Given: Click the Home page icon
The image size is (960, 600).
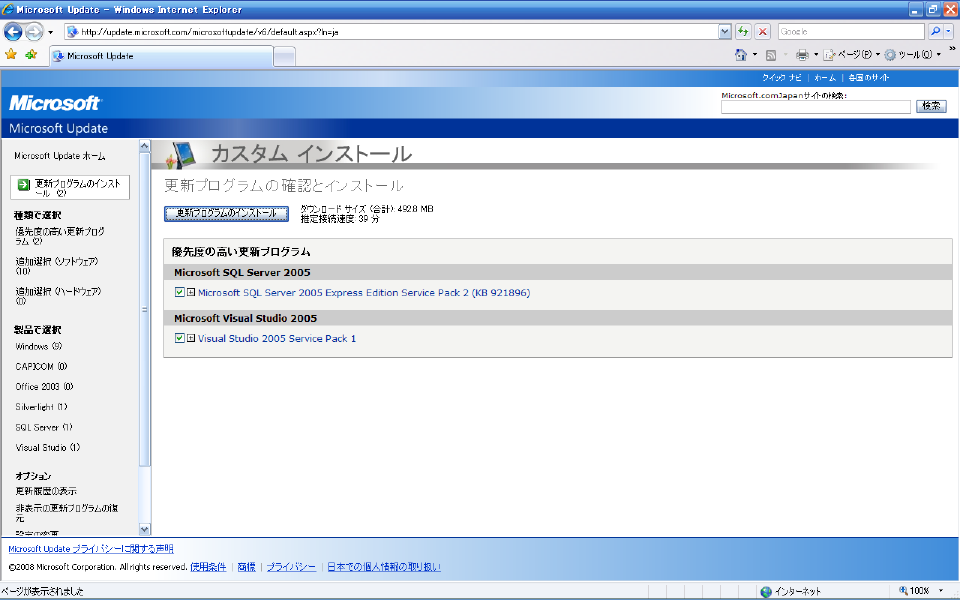Looking at the screenshot, I should click(x=741, y=54).
